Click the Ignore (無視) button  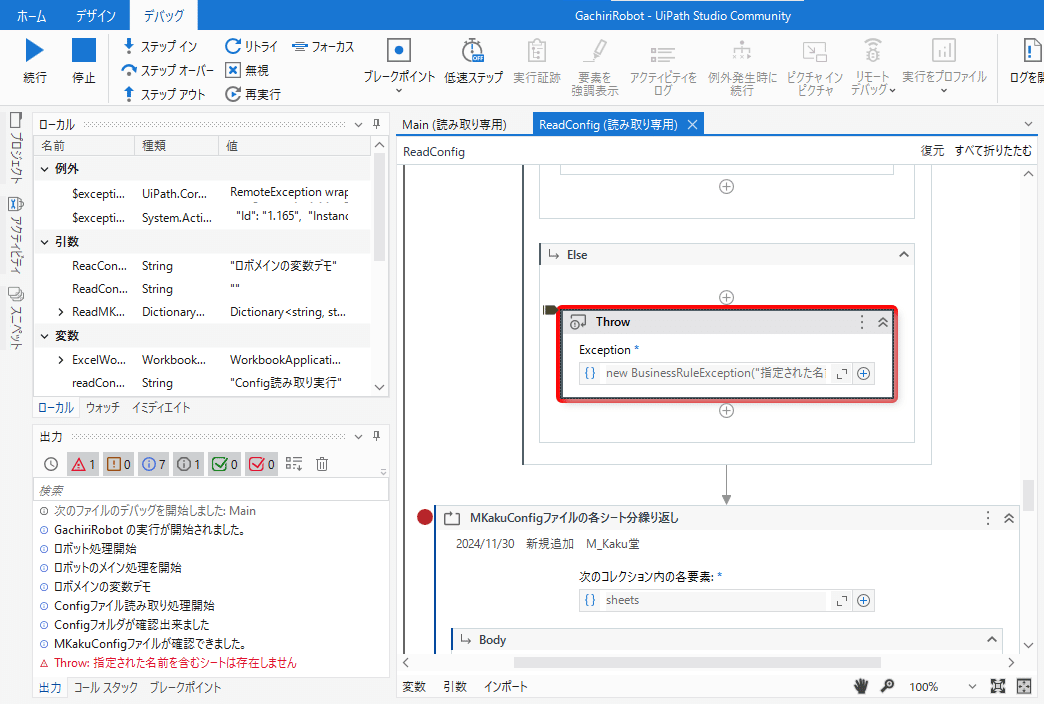(x=247, y=70)
